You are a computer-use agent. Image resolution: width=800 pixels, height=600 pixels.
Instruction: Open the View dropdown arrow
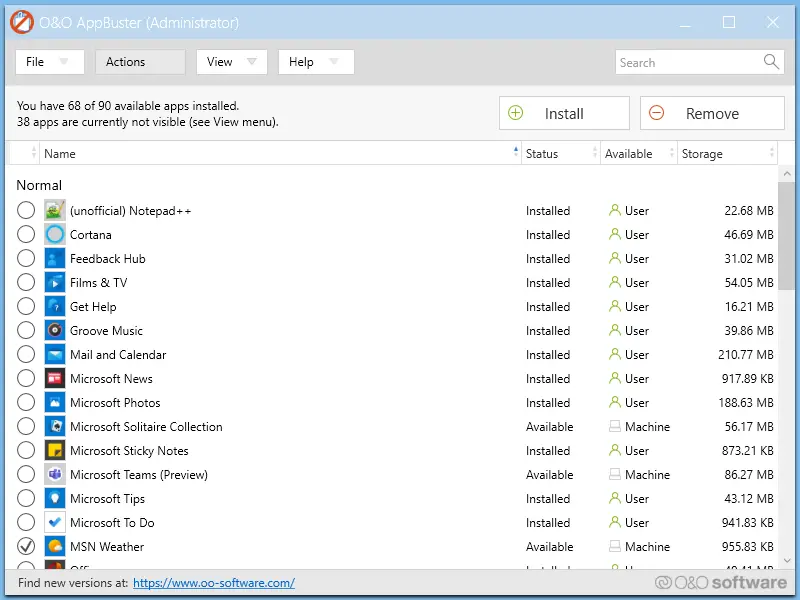(252, 62)
